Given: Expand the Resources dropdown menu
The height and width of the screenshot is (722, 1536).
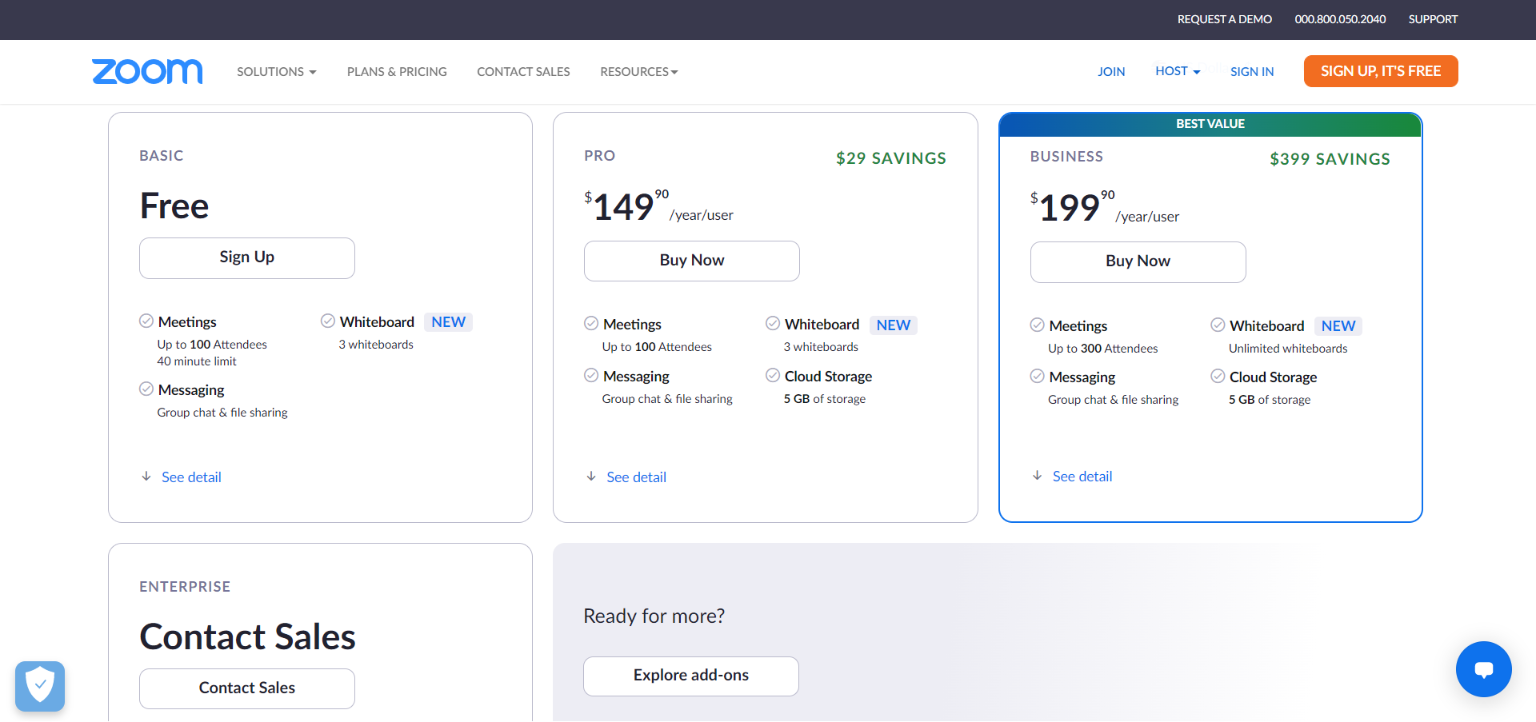Looking at the screenshot, I should pyautogui.click(x=639, y=72).
